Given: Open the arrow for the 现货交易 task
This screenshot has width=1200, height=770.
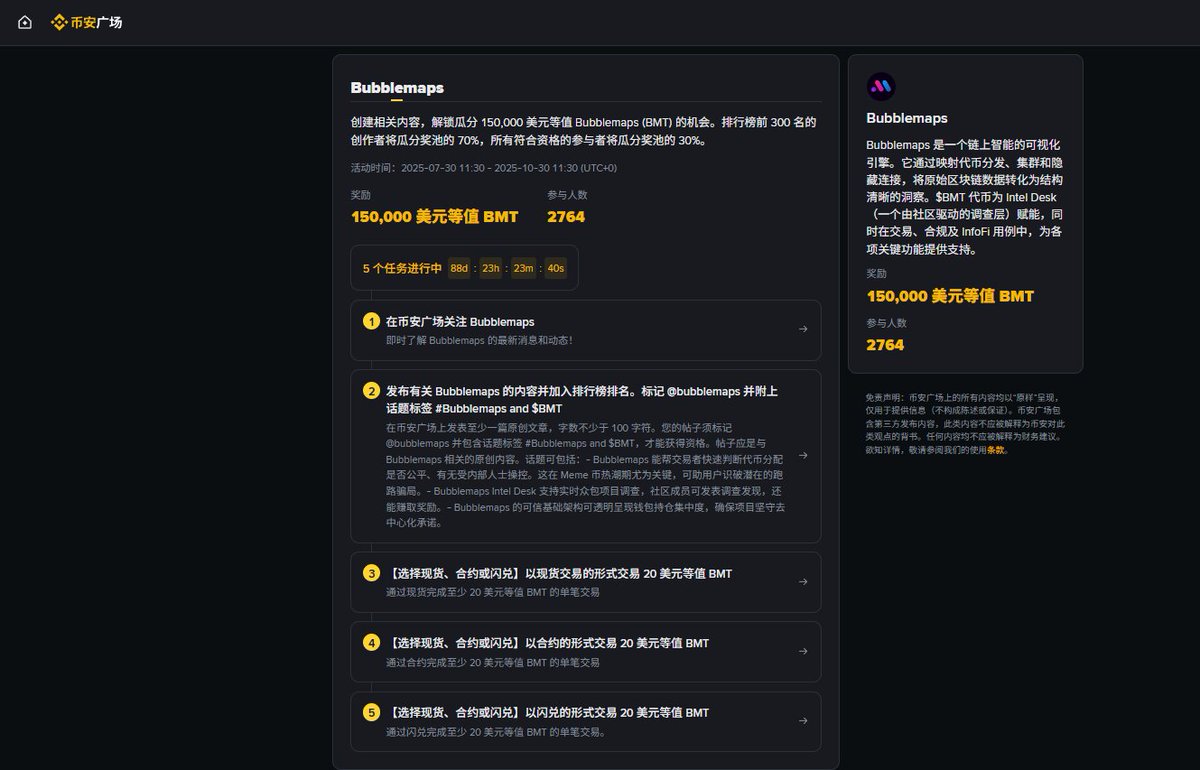Looking at the screenshot, I should pos(802,581).
